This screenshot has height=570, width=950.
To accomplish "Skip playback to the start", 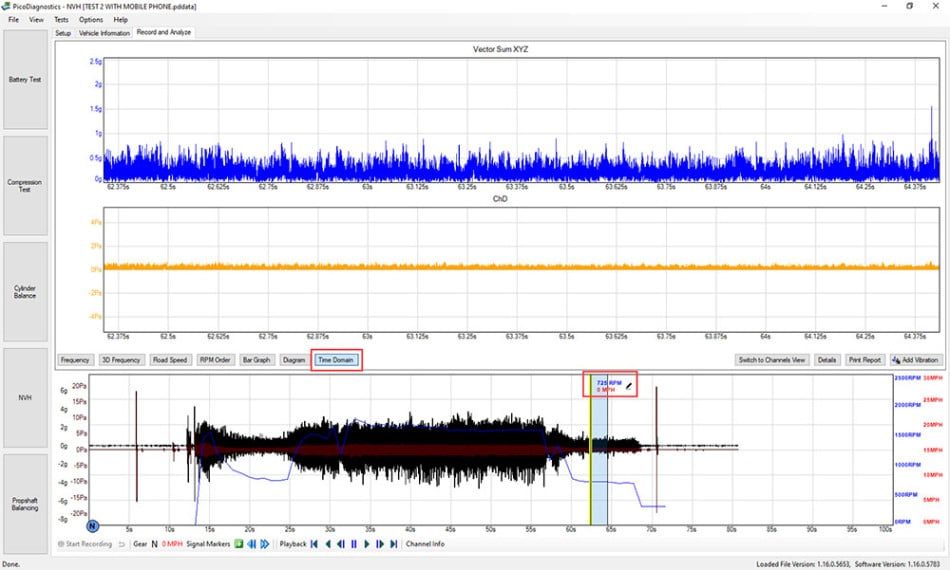I will point(314,544).
